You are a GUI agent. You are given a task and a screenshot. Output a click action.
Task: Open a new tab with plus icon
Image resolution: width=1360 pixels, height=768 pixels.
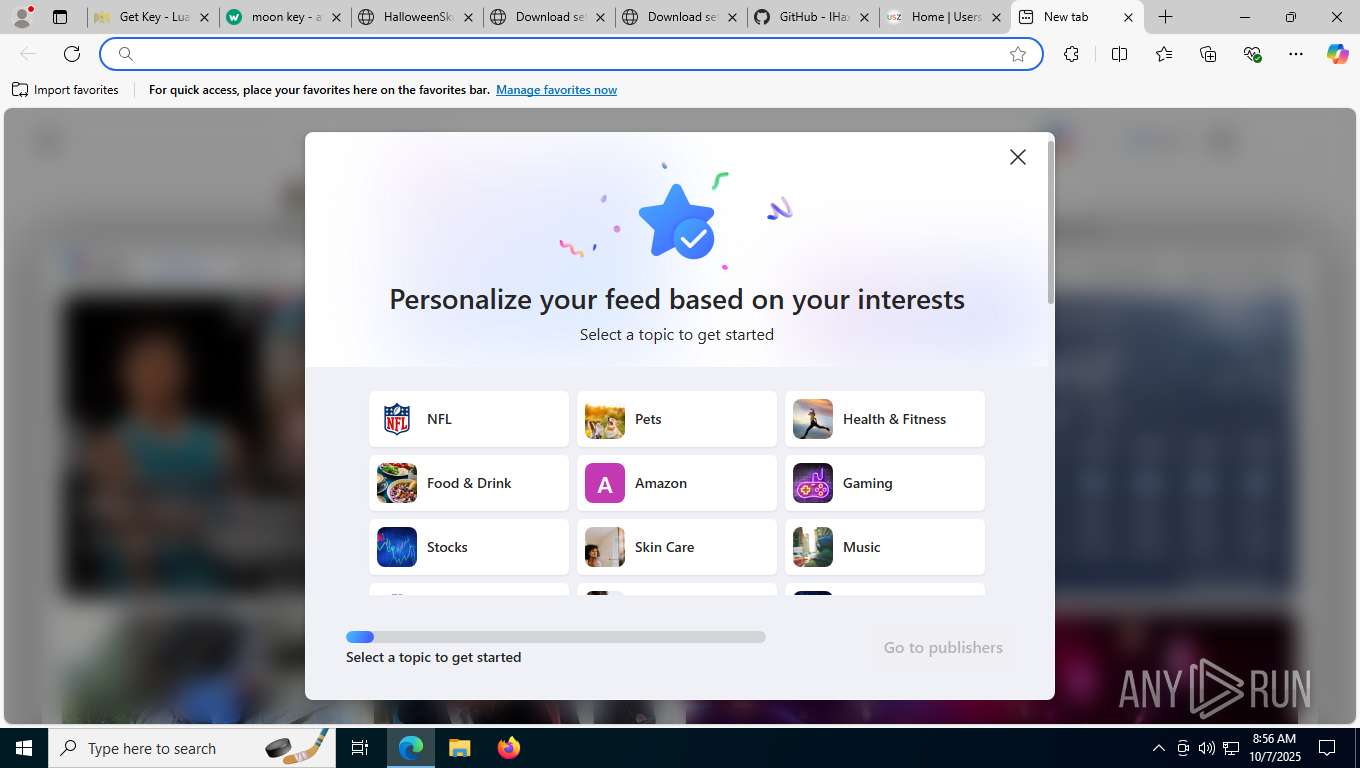[1165, 17]
